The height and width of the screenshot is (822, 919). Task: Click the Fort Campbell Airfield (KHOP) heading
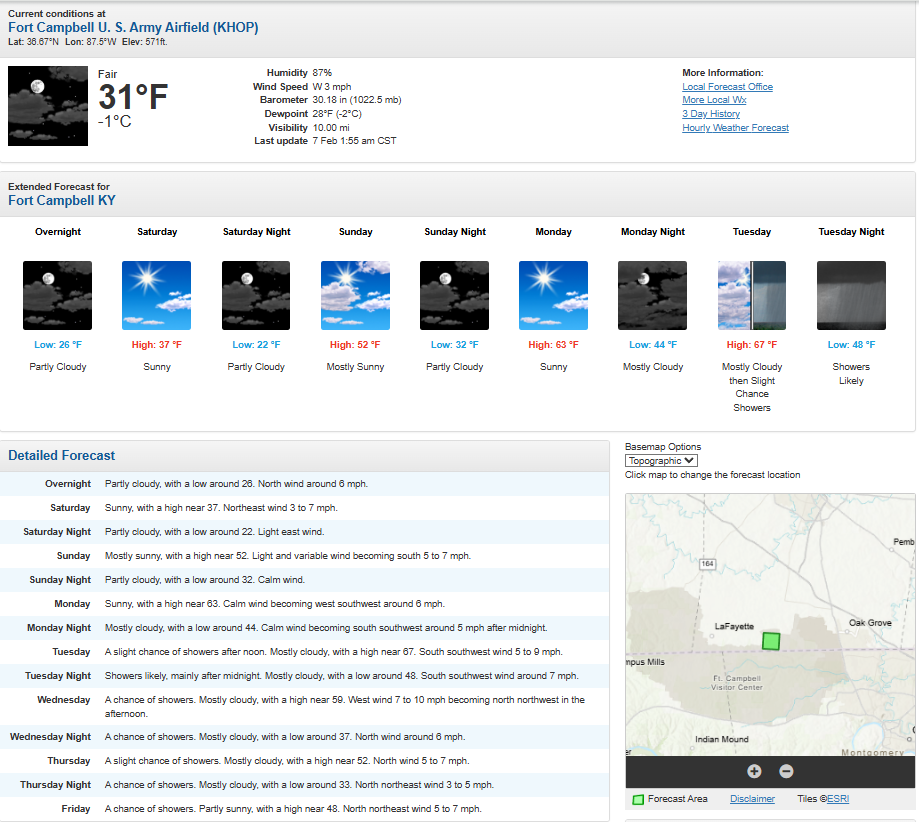coord(133,28)
